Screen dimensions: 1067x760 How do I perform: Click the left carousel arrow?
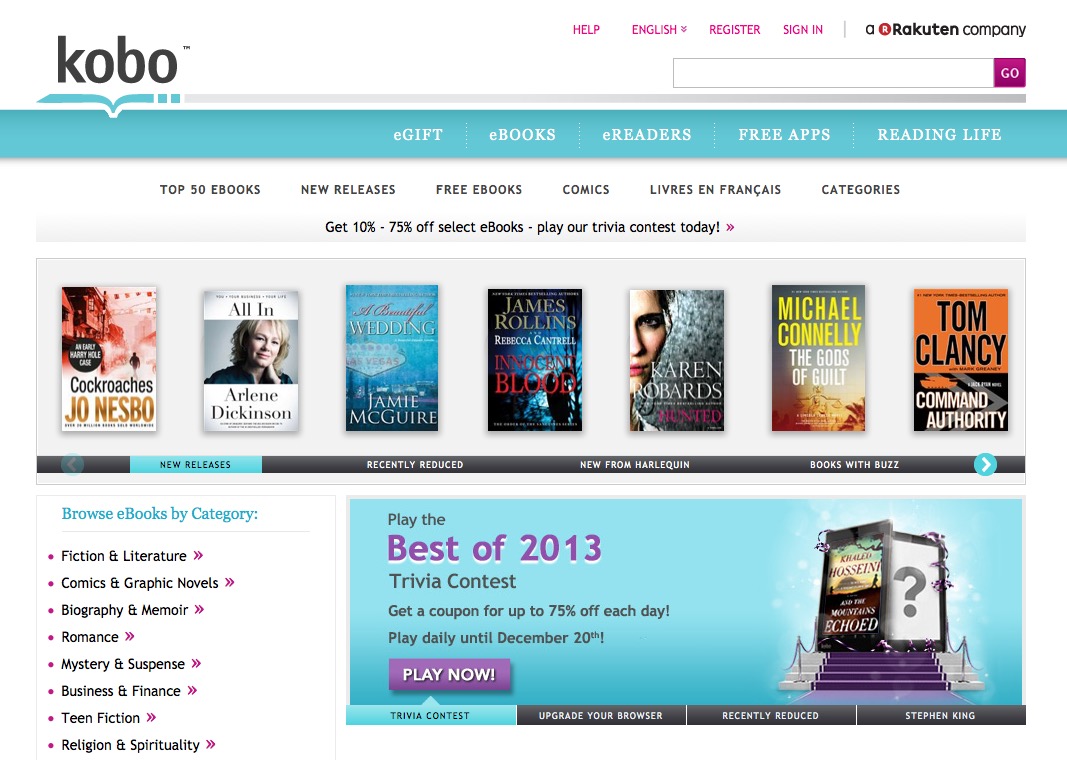(x=71, y=464)
